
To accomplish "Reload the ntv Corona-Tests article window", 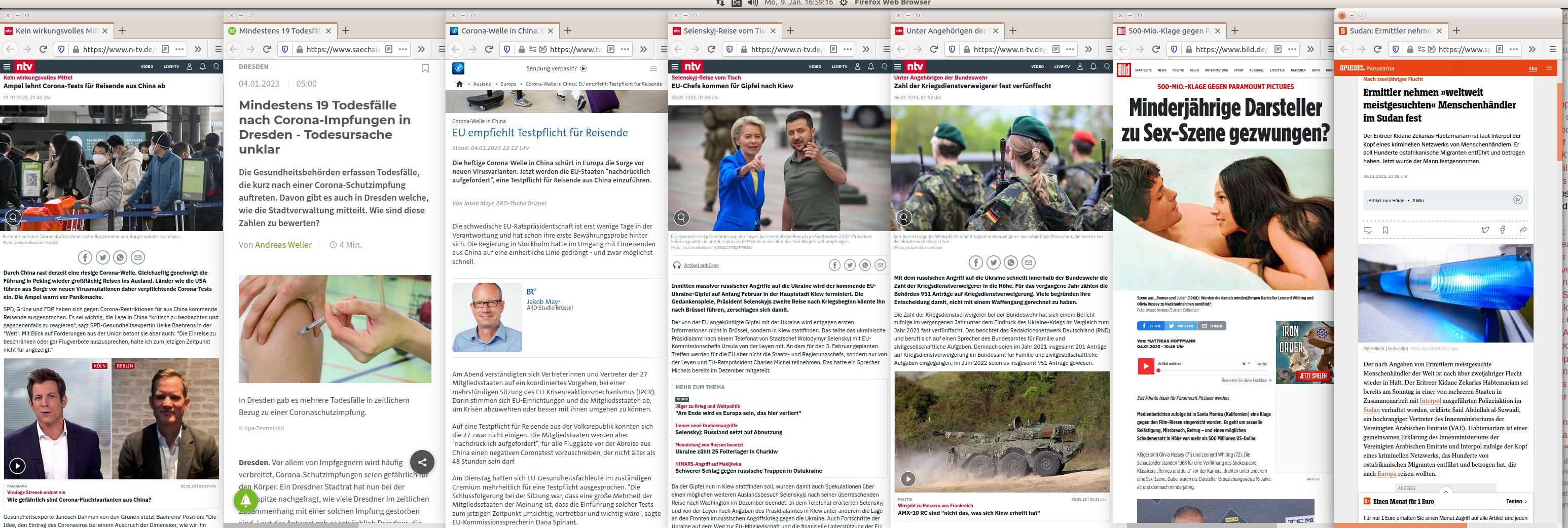I will point(43,49).
